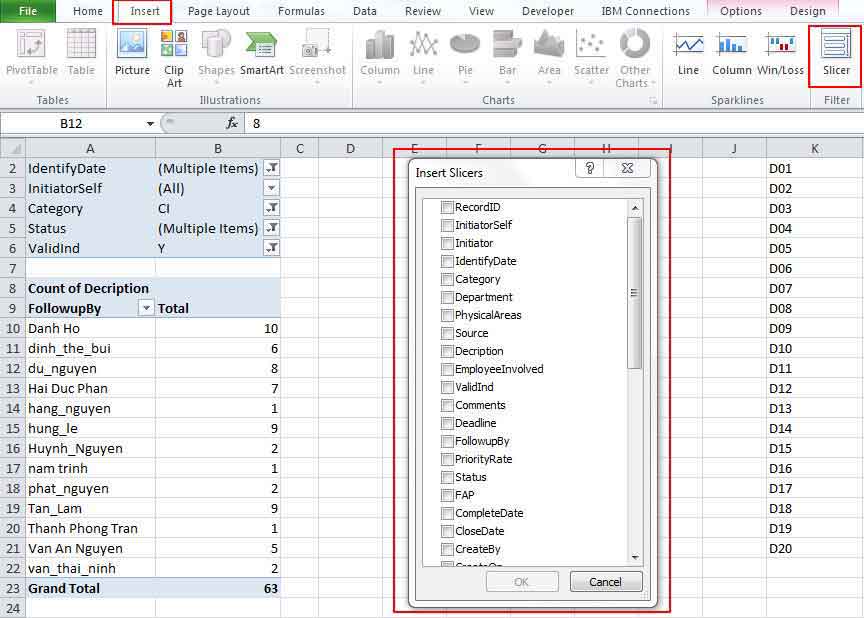
Task: Insert a Line sparkline
Action: [688, 54]
